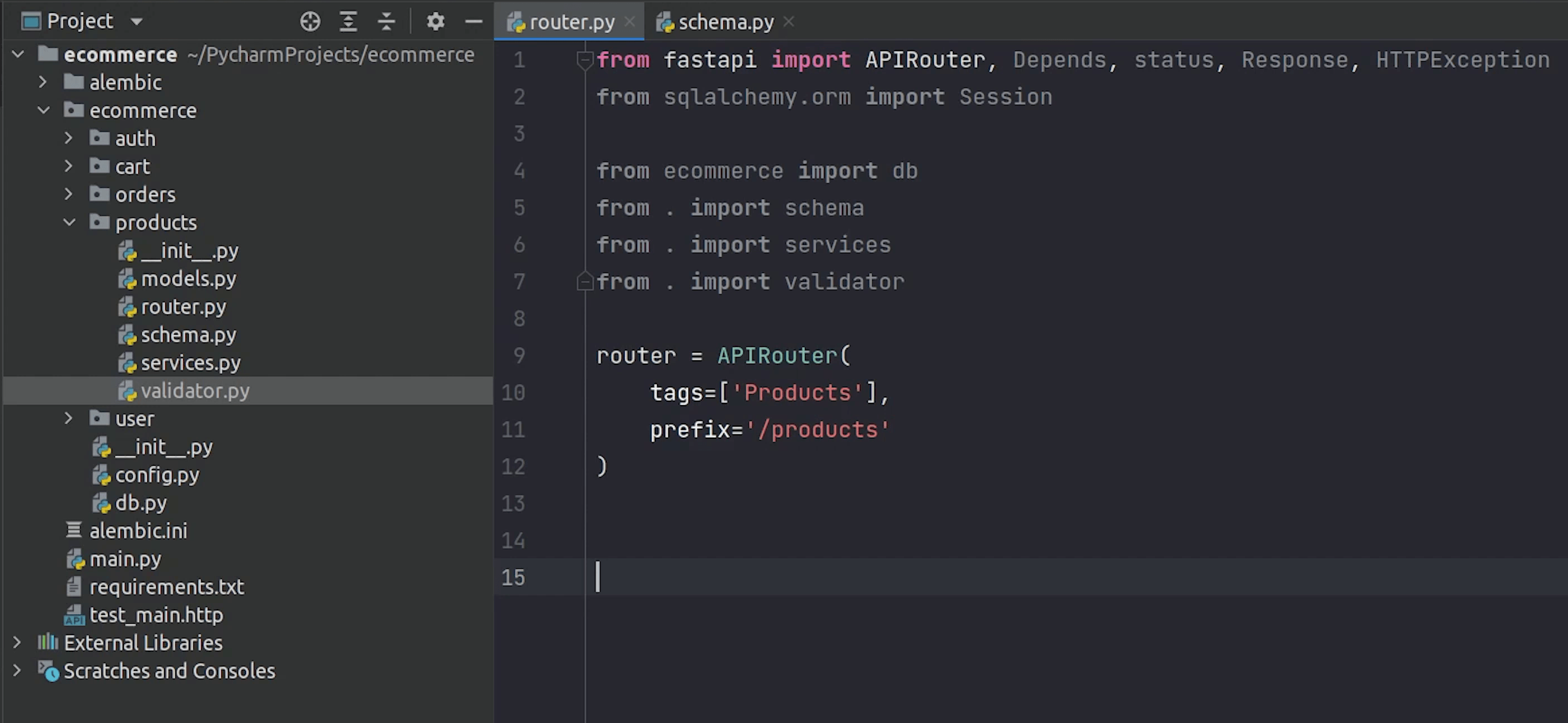The width and height of the screenshot is (1568, 723).
Task: Click the Expand All icon in Project toolbar
Action: pyautogui.click(x=348, y=21)
